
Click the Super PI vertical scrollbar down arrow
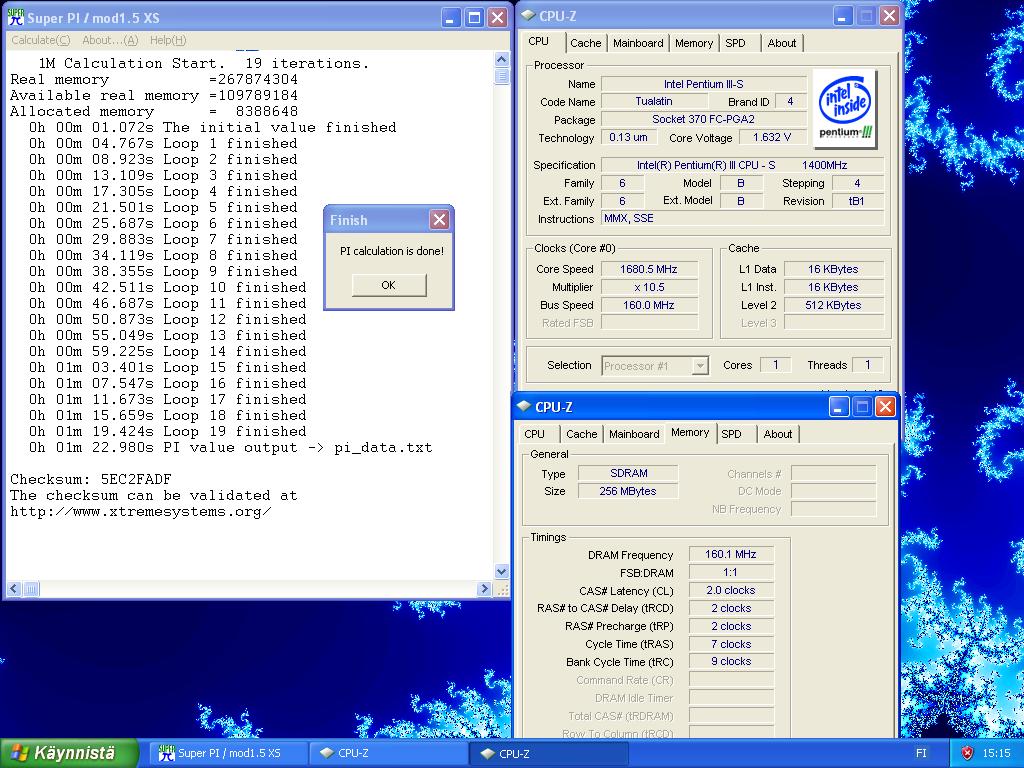coord(502,571)
